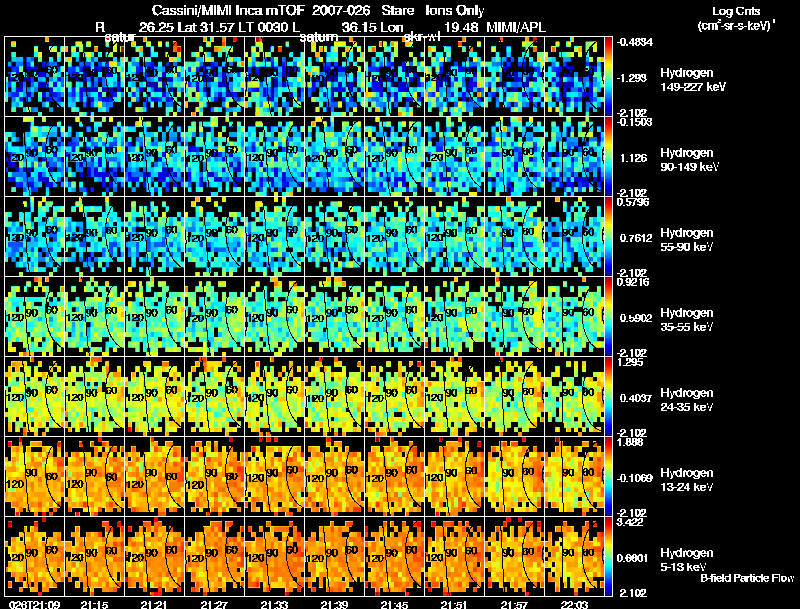Click the 'Hydrogen 90-149 keV' row label
Image resolution: width=800 pixels, height=609 pixels.
point(690,160)
